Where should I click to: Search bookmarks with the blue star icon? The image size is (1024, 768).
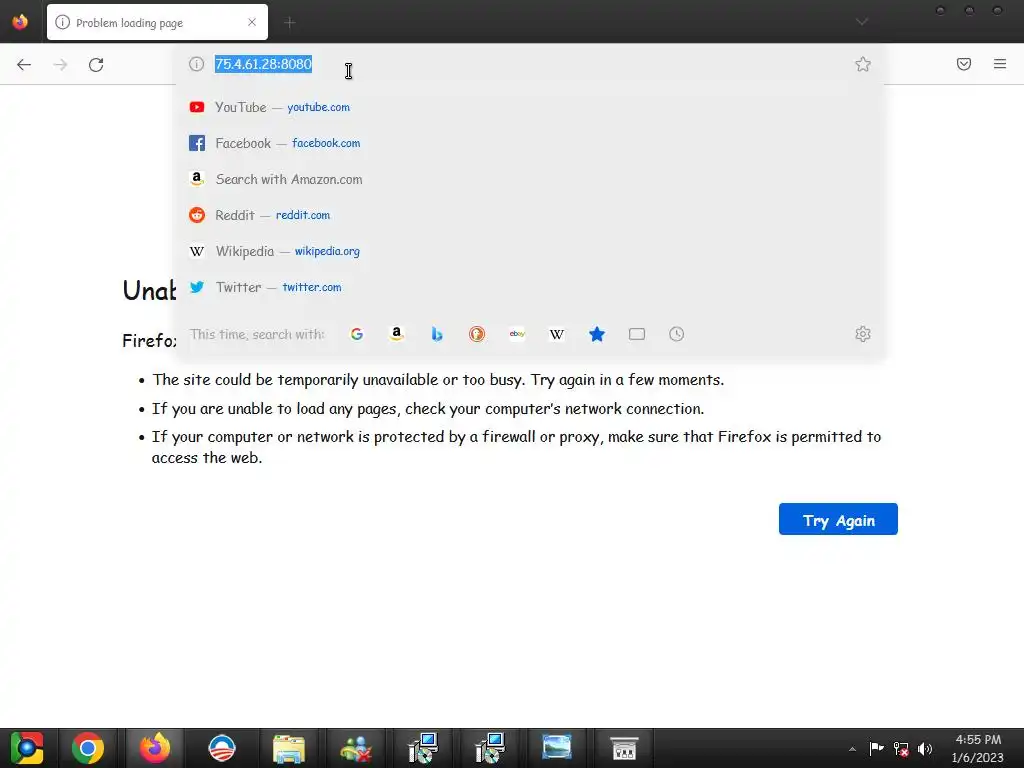pyautogui.click(x=597, y=334)
